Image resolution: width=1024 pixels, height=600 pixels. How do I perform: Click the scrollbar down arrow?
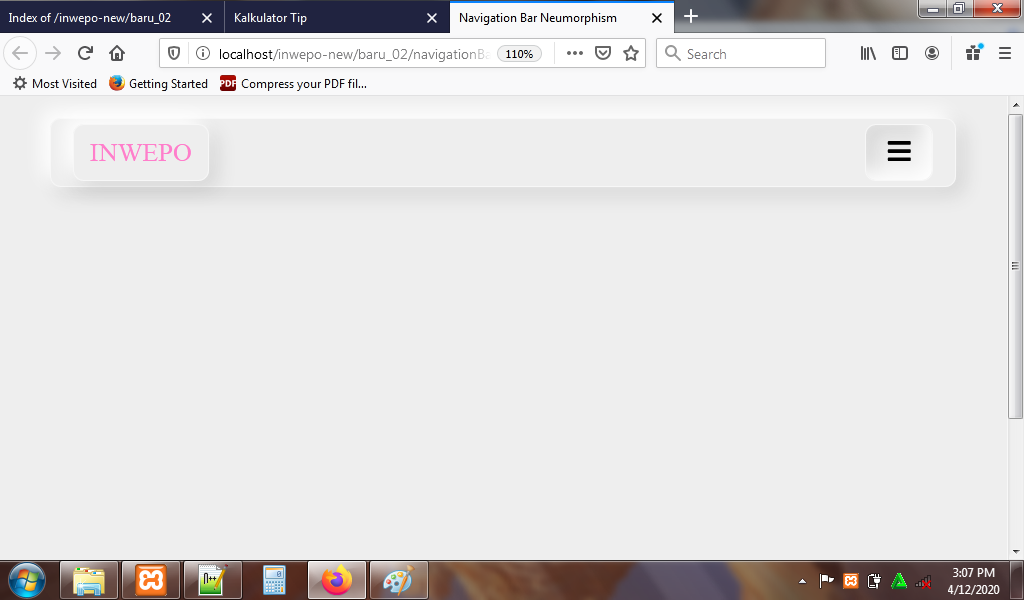[x=1016, y=552]
